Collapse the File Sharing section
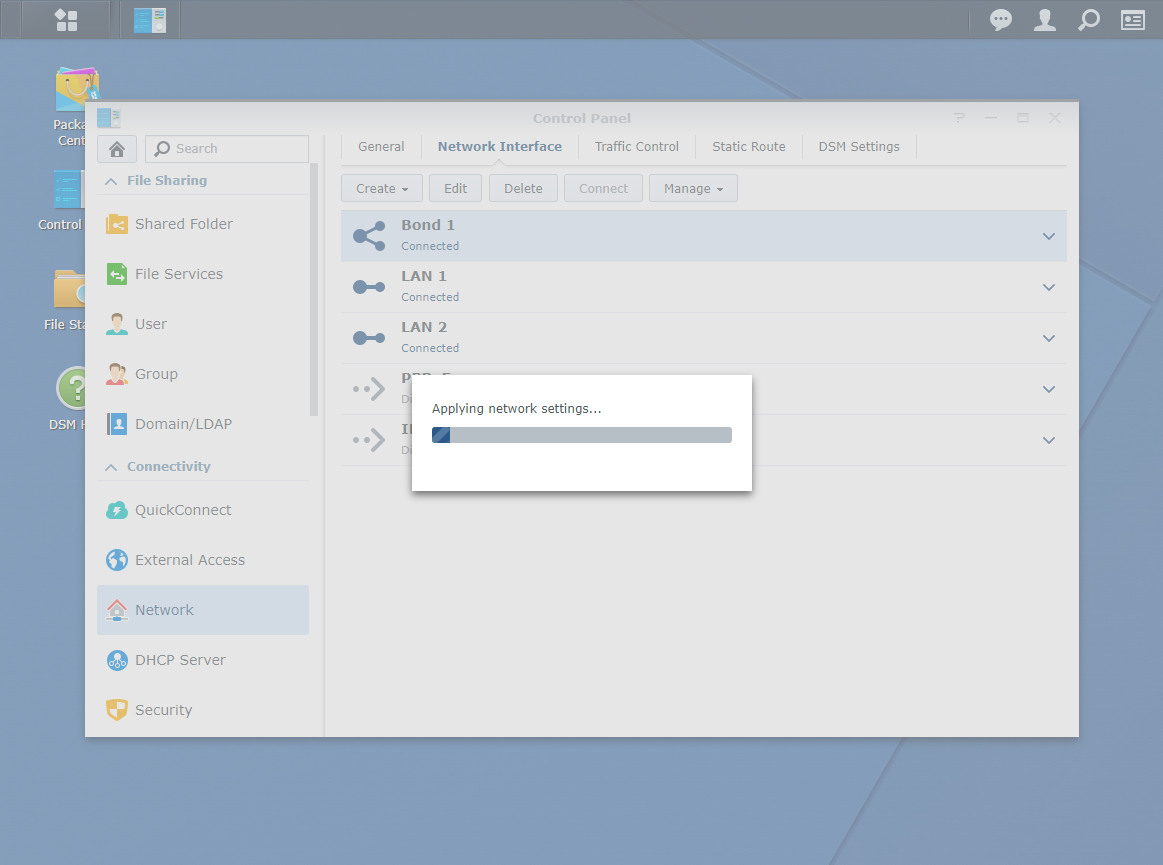Viewport: 1163px width, 865px height. tap(111, 181)
